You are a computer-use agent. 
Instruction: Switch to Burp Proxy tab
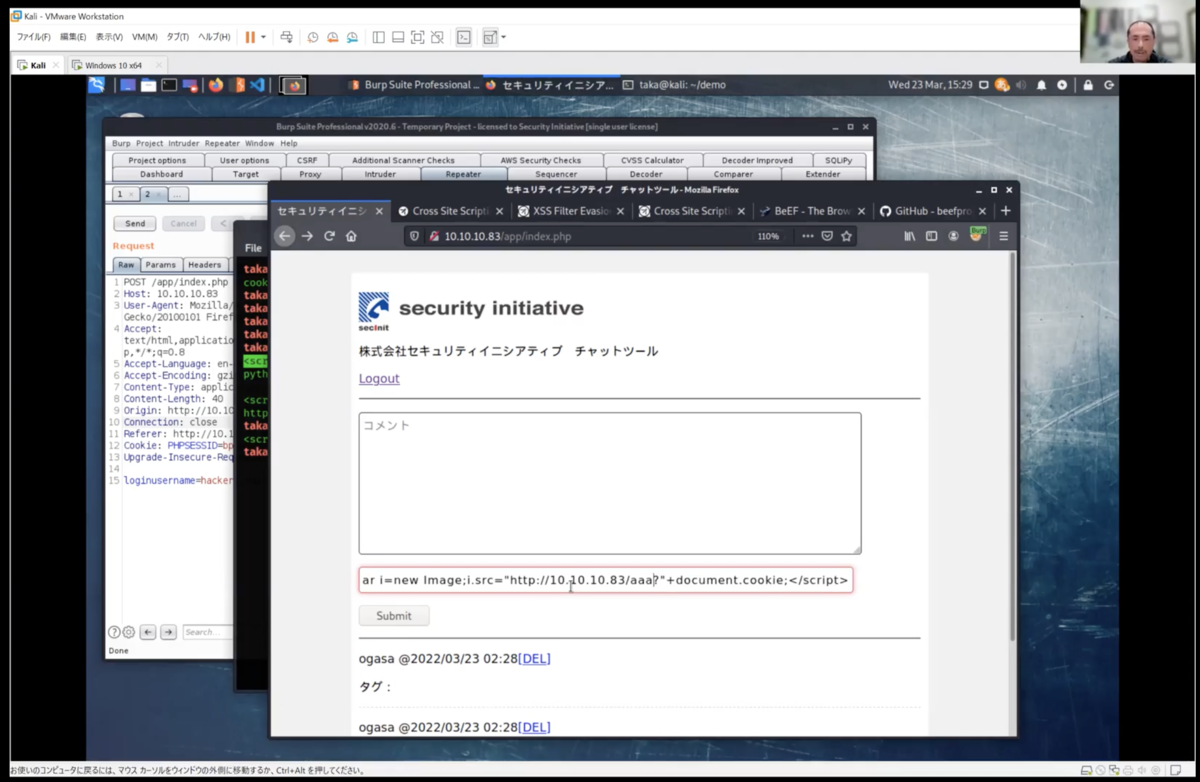pyautogui.click(x=310, y=174)
